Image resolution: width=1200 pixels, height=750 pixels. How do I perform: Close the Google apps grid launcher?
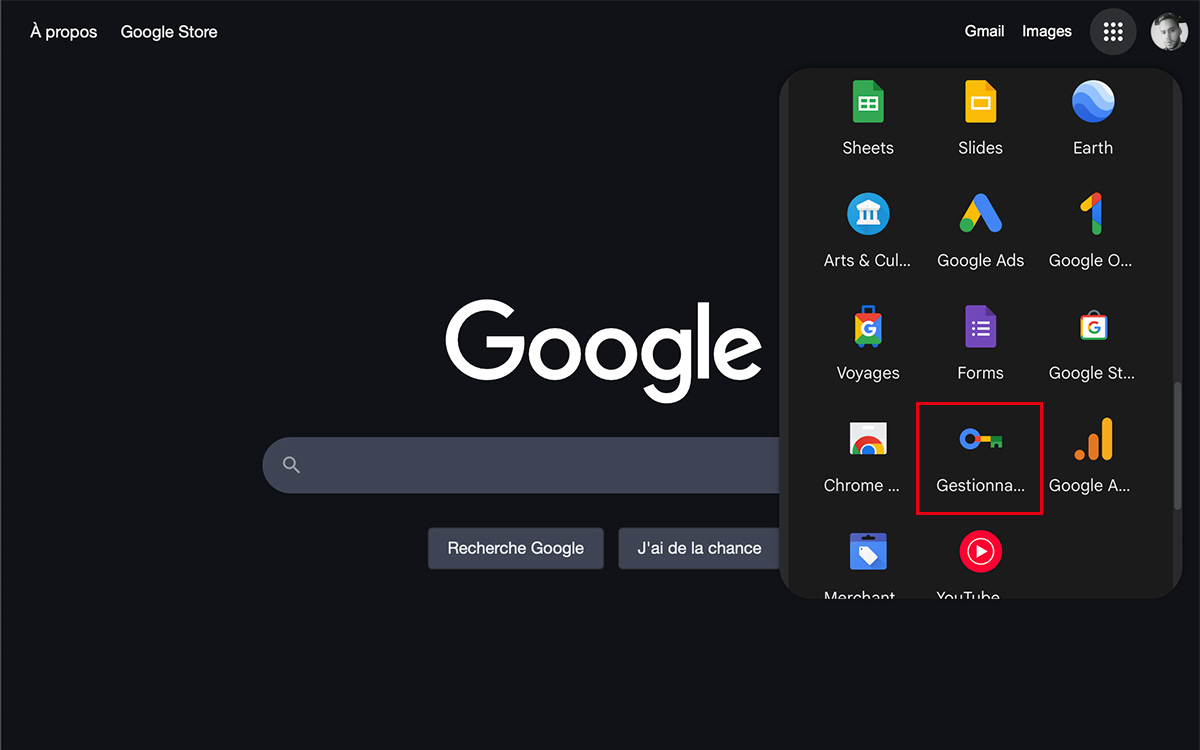tap(1113, 32)
